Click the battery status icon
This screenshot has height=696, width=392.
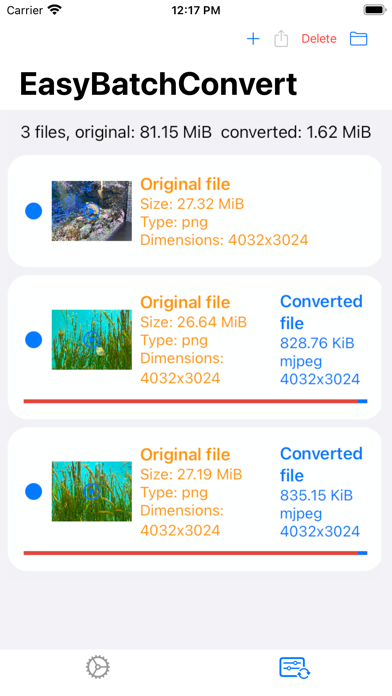375,10
